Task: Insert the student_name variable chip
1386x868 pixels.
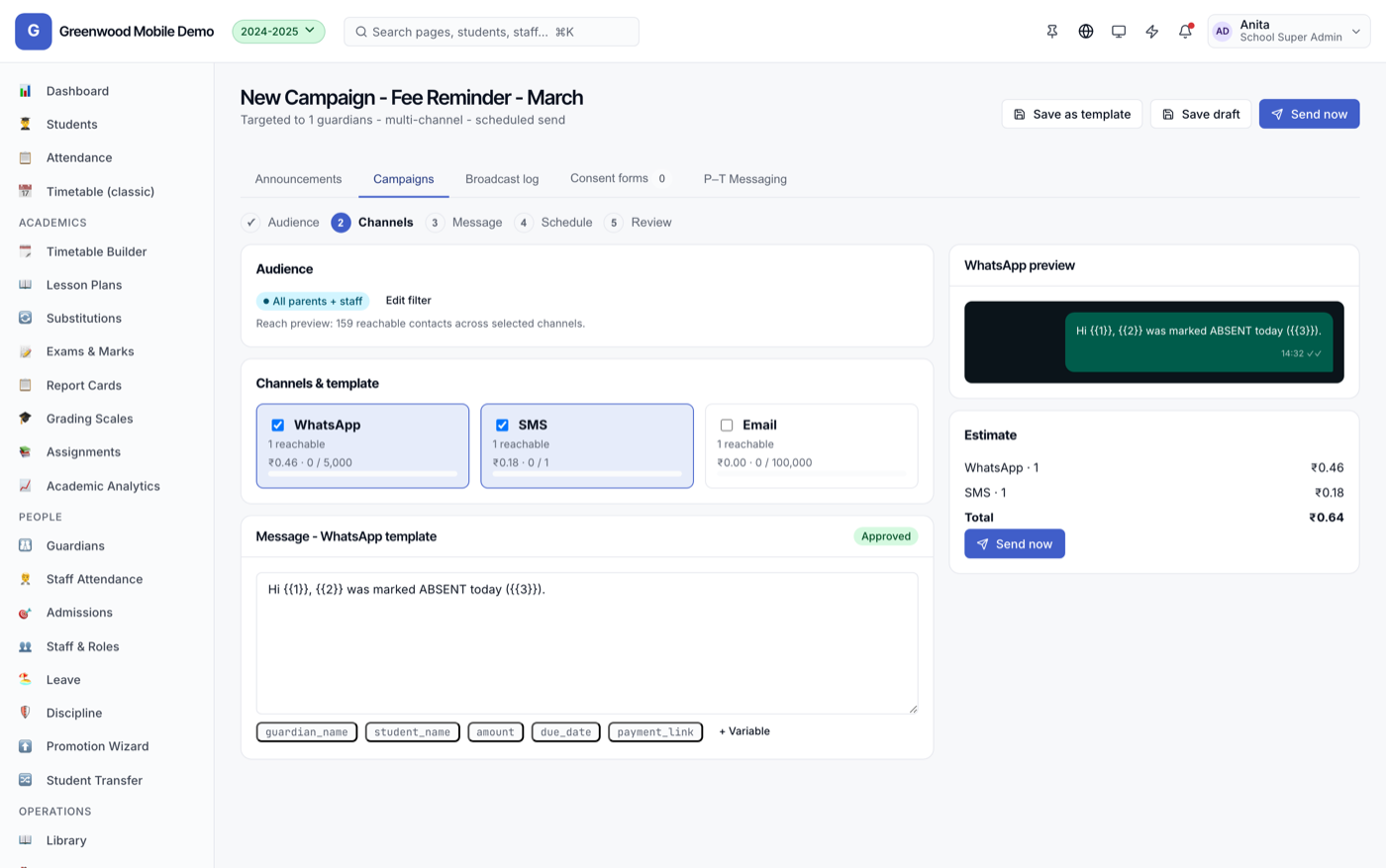Action: [413, 732]
